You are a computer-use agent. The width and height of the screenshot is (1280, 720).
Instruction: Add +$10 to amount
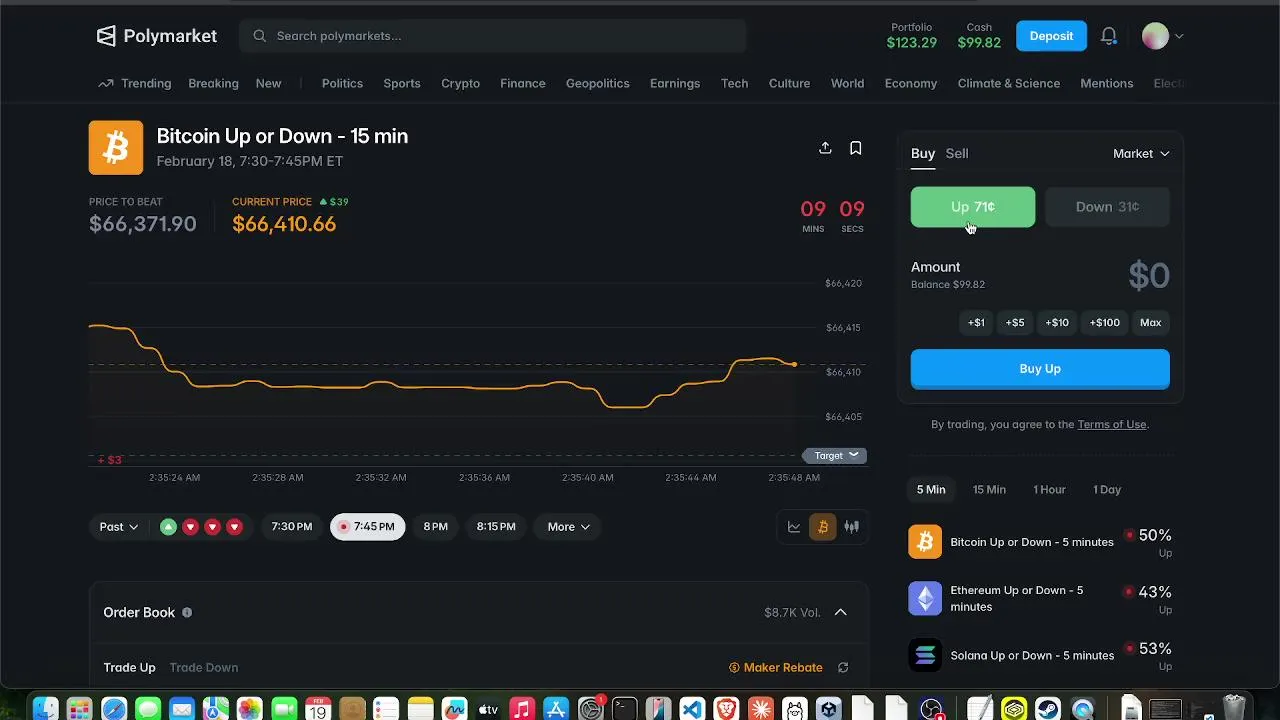1057,323
